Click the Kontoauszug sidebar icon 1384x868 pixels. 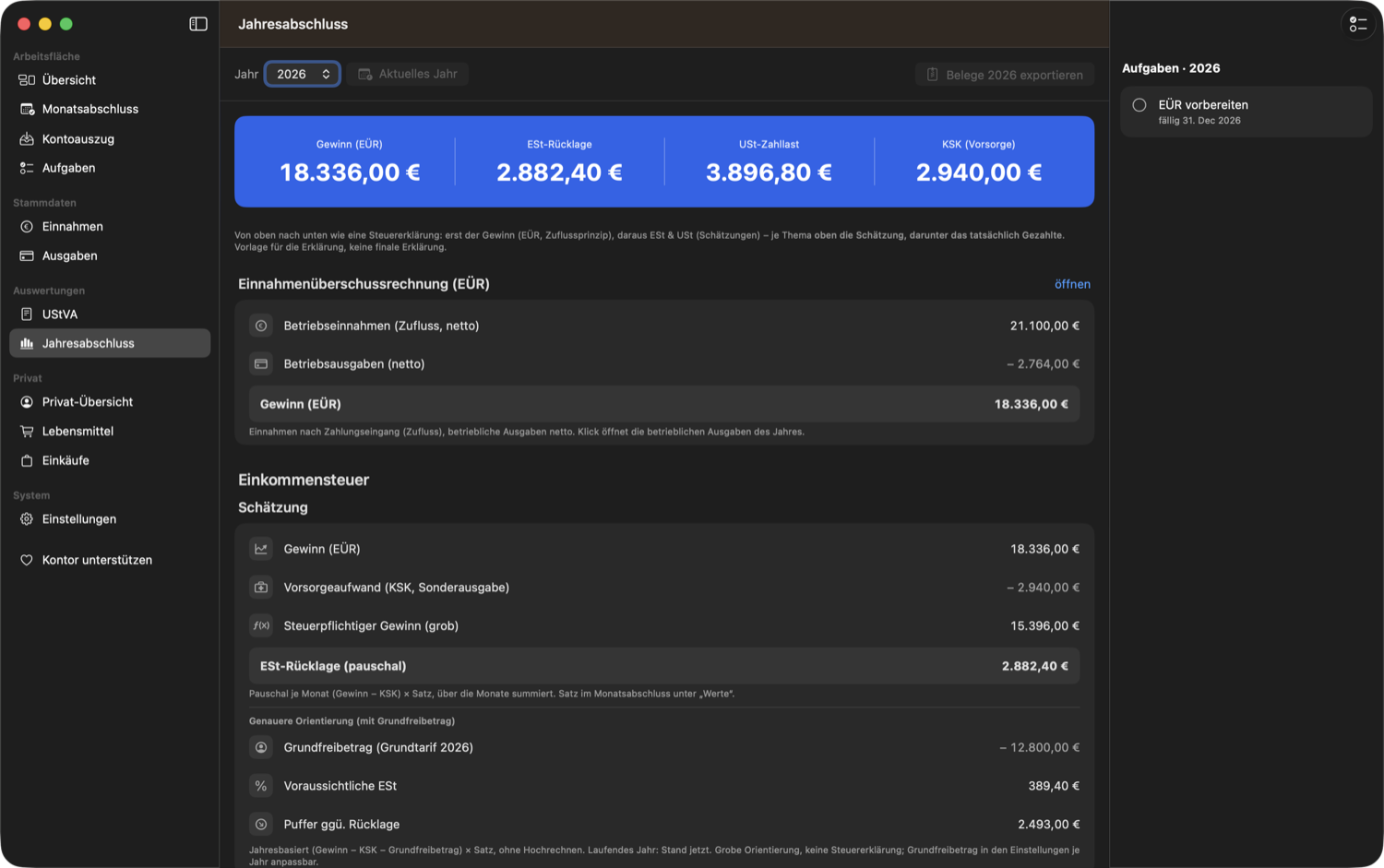coord(27,138)
